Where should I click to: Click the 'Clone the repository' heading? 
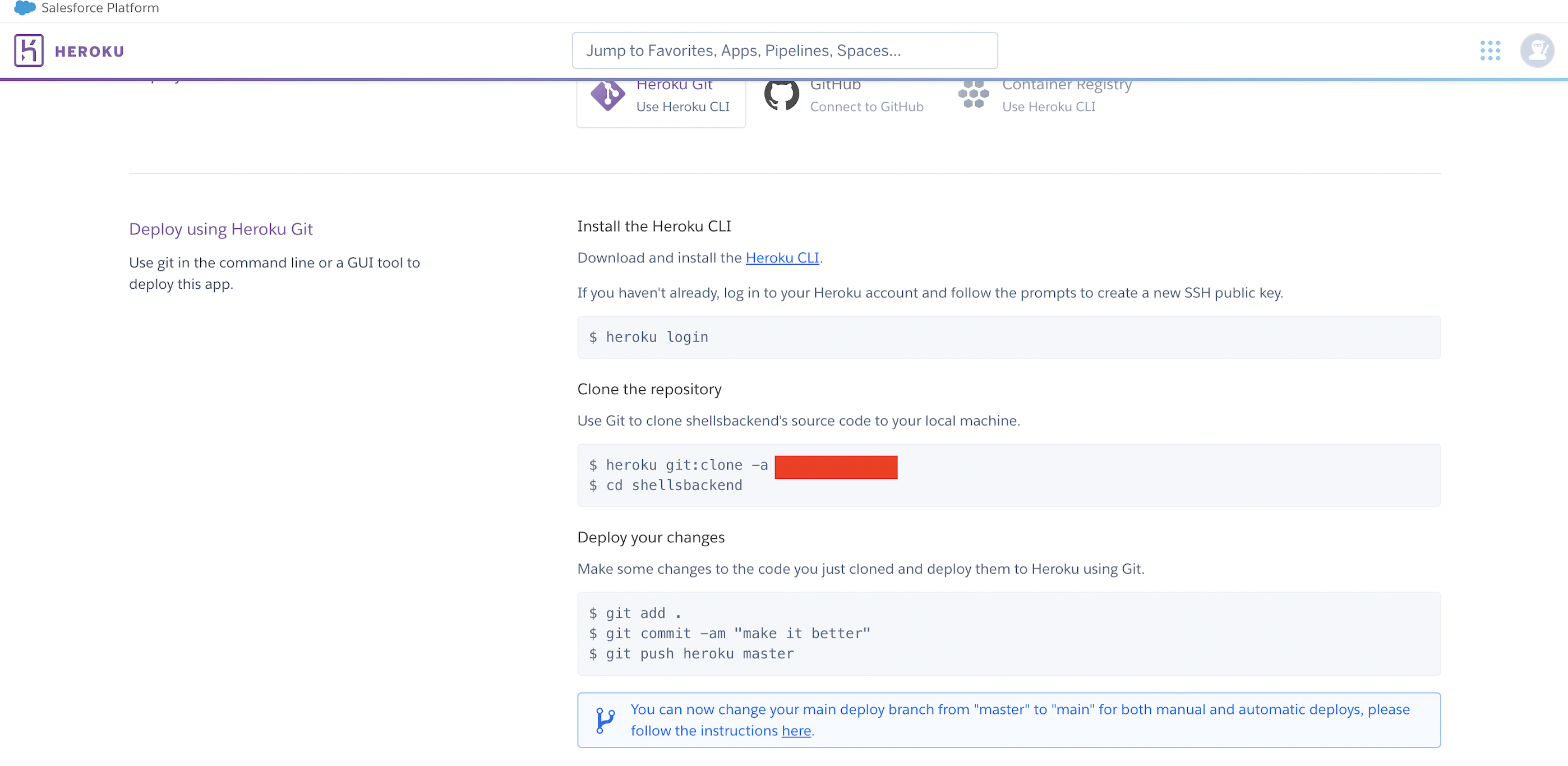tap(649, 389)
